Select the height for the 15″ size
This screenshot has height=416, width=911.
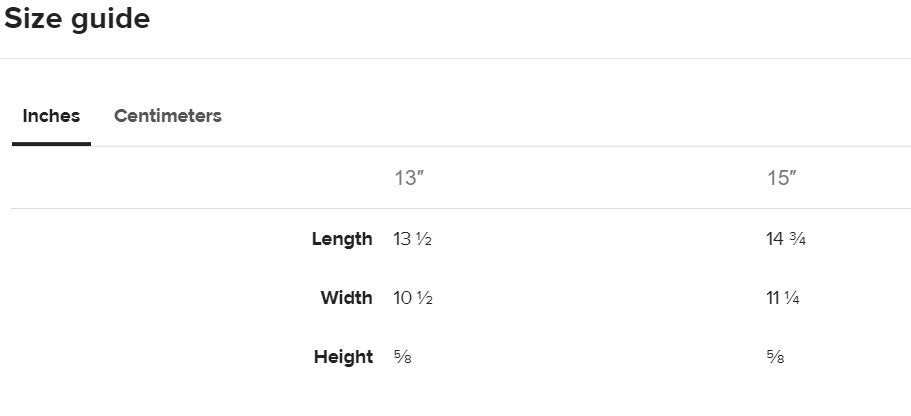tap(775, 357)
